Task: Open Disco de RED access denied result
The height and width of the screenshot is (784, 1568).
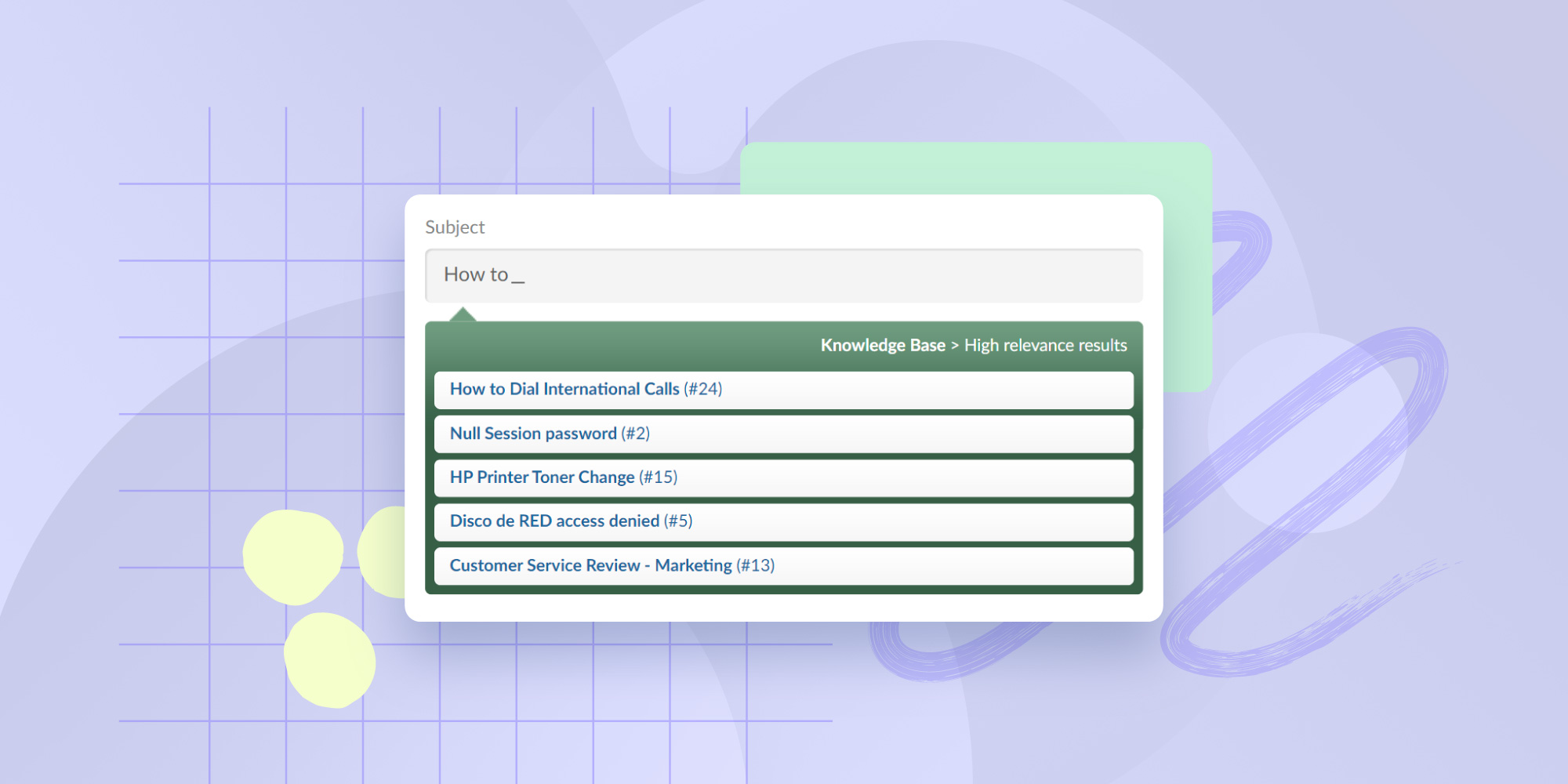Action: click(x=554, y=521)
